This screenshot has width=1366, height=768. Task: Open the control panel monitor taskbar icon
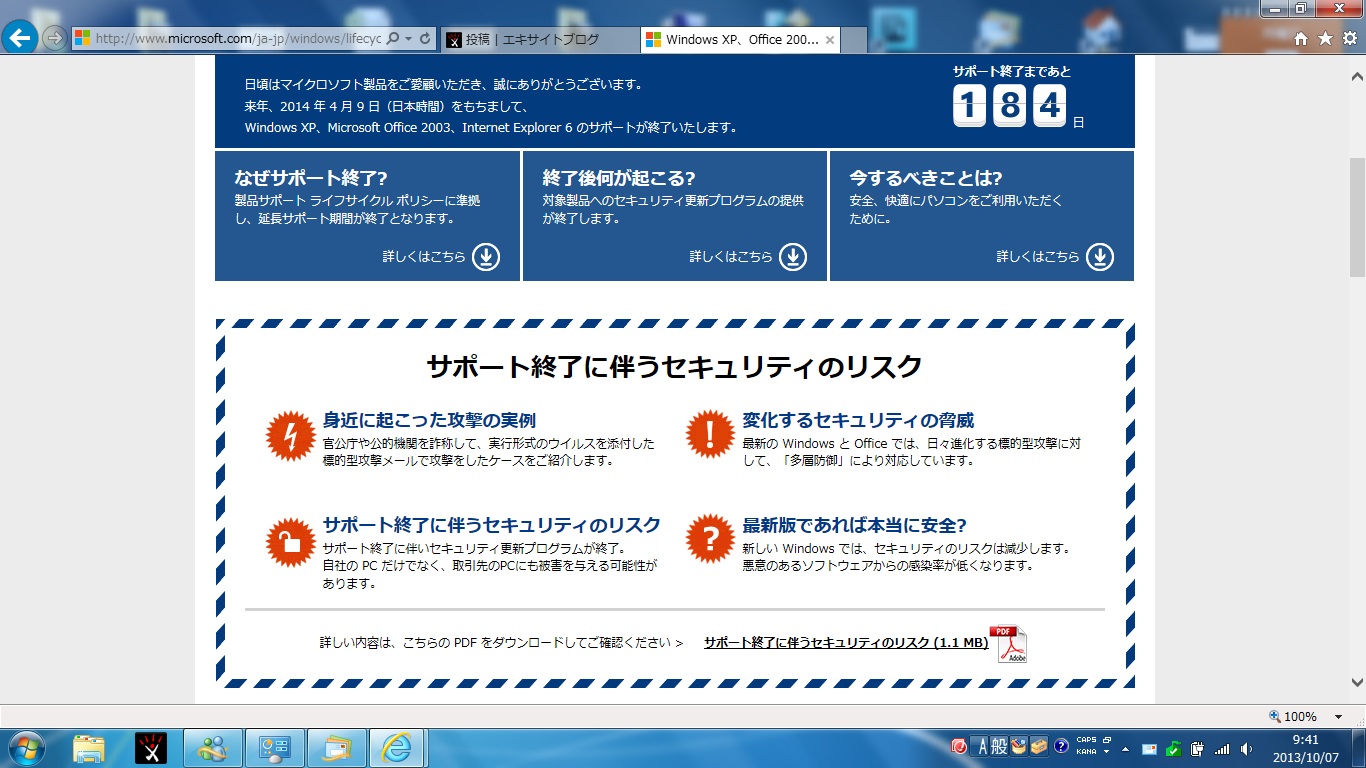[274, 748]
